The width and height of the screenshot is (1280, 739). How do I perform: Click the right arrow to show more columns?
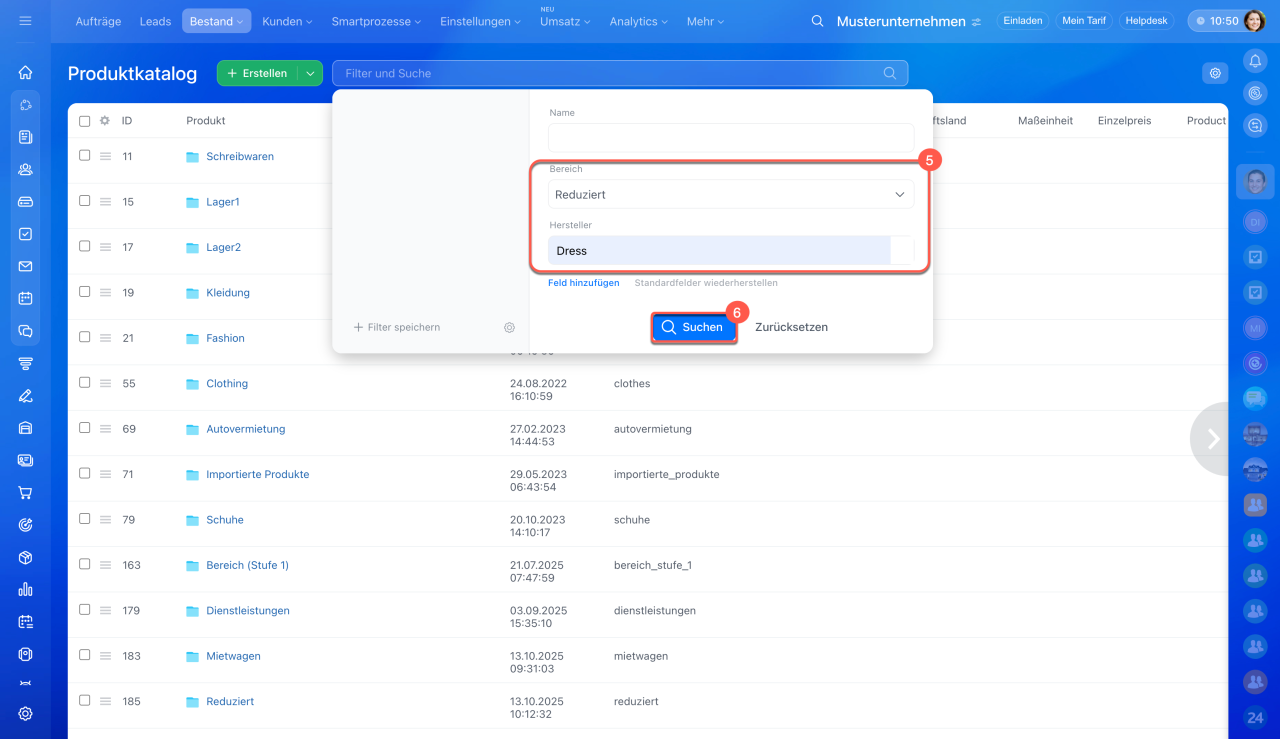tap(1212, 438)
